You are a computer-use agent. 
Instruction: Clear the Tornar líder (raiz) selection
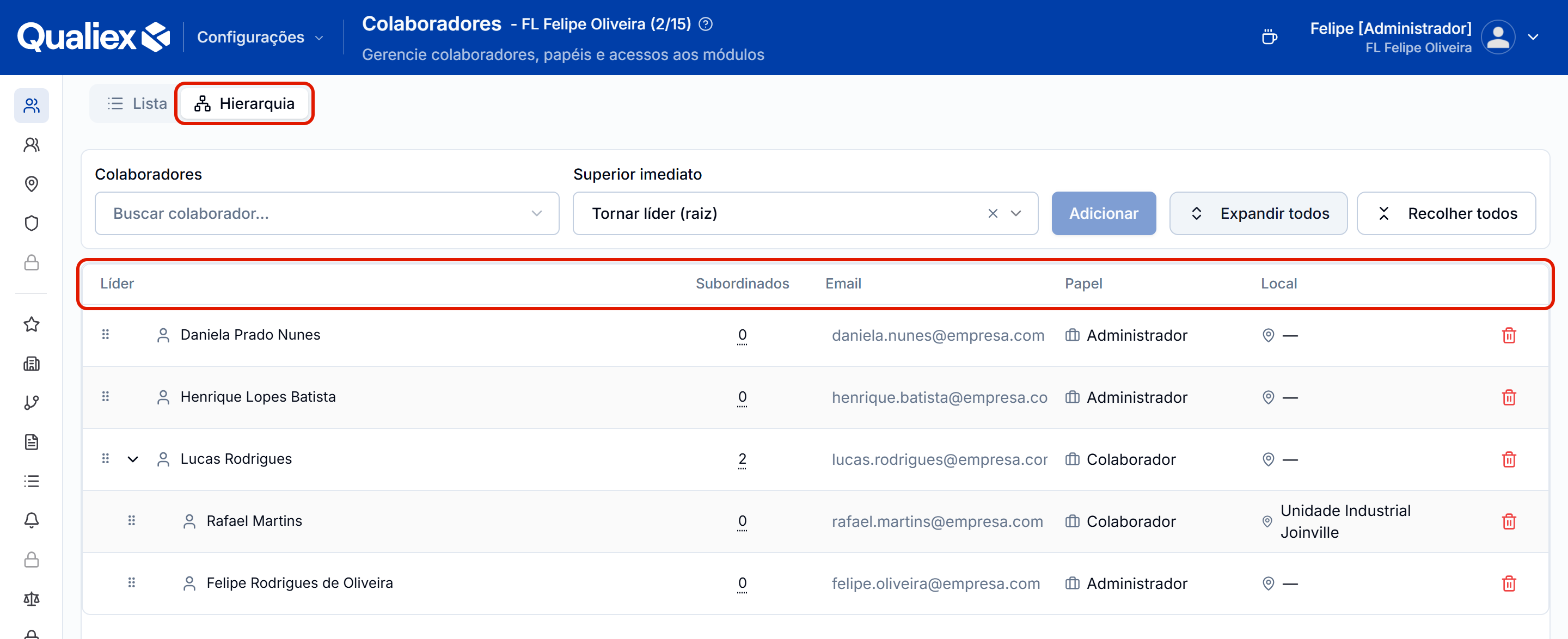point(992,213)
